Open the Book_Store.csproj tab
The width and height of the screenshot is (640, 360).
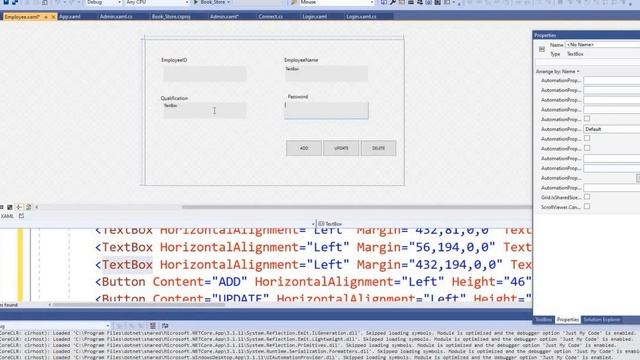coord(171,17)
